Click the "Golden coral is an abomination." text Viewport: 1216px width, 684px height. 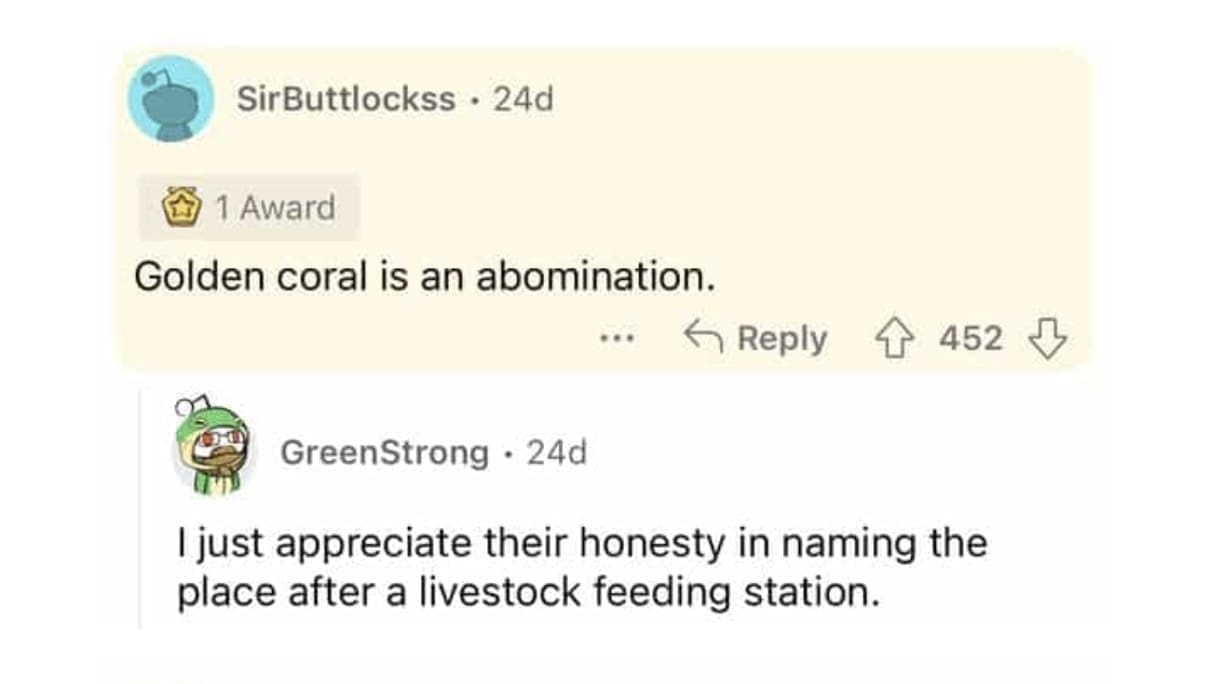tap(425, 277)
